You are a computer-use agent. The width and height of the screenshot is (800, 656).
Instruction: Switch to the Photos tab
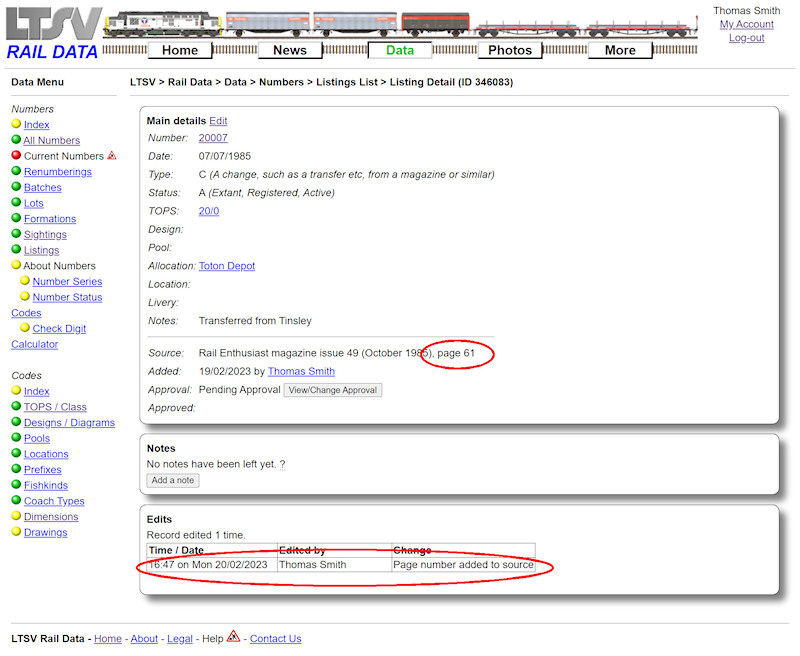coord(510,49)
